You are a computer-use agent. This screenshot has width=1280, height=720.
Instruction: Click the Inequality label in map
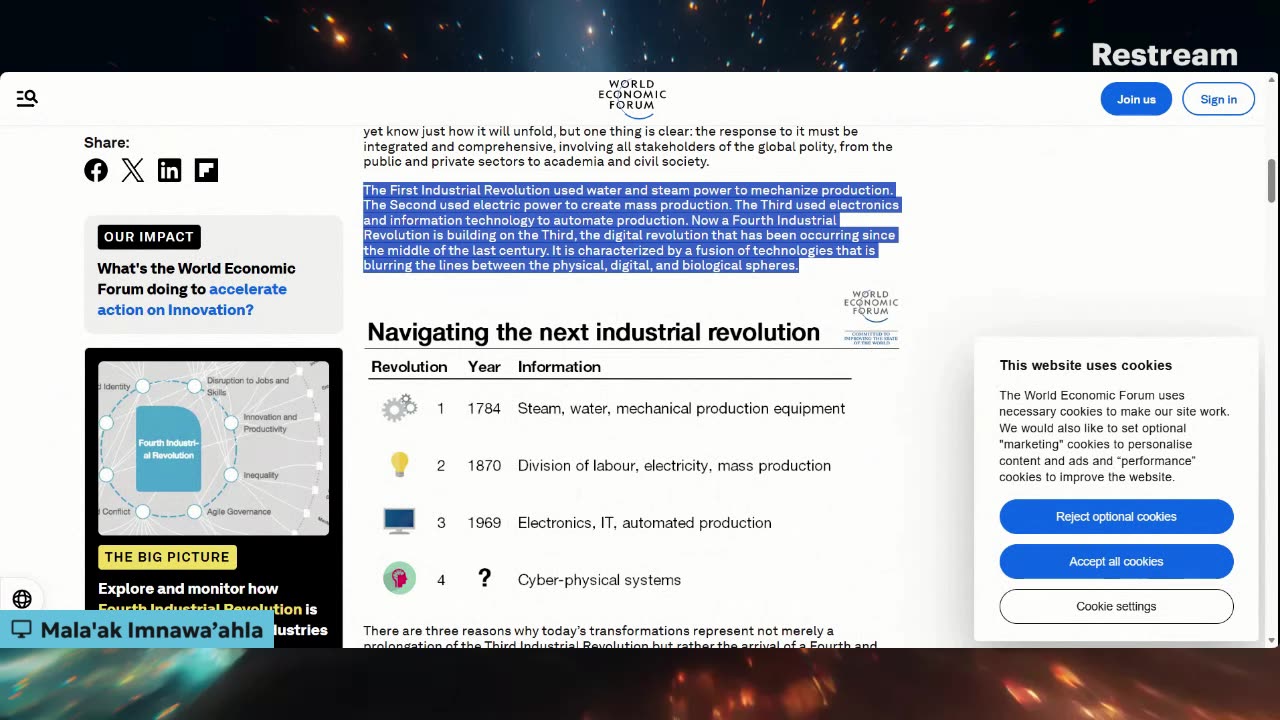click(261, 475)
